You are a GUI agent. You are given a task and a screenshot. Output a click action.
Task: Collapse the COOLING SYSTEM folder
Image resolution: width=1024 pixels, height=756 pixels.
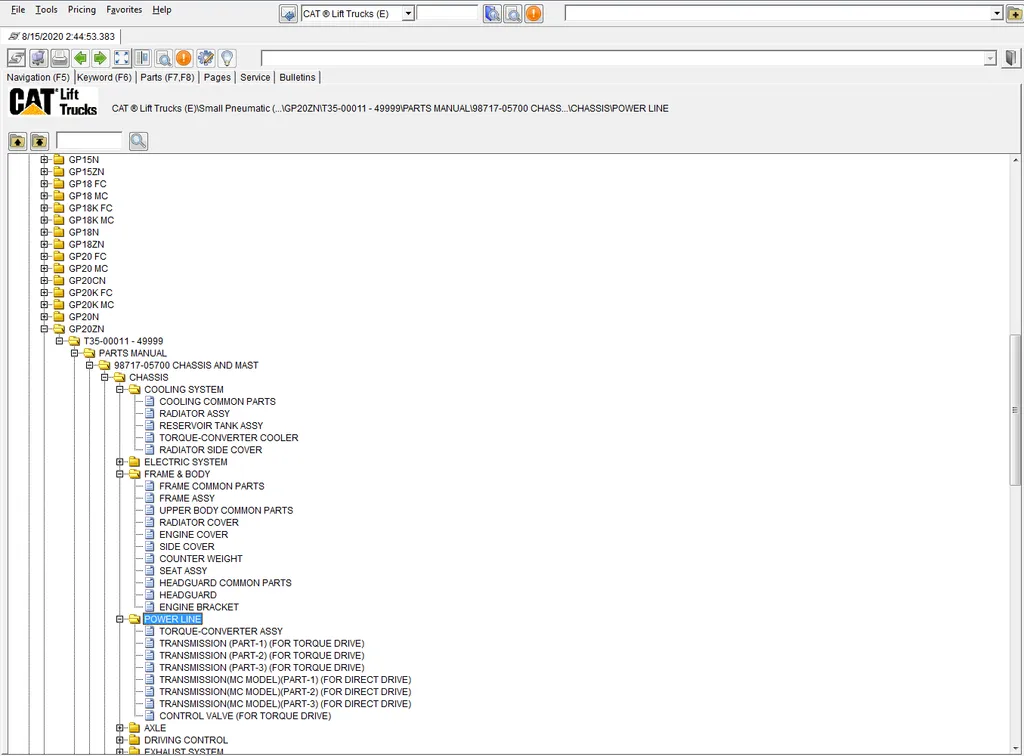pos(120,389)
